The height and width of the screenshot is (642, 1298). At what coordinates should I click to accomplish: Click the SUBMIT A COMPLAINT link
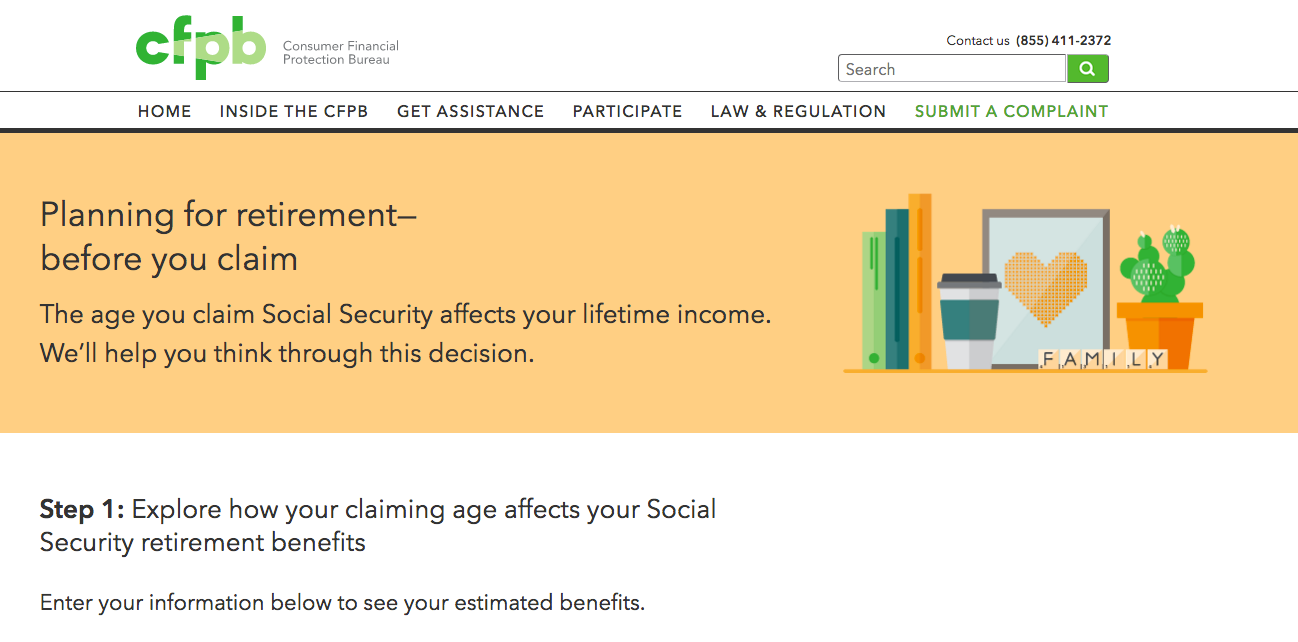pos(1011,111)
